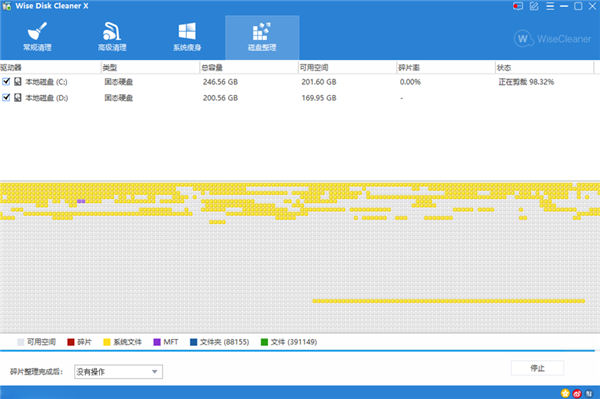Viewport: 600px width, 399px height.
Task: Click the WiseCleaner logo link
Action: point(553,39)
